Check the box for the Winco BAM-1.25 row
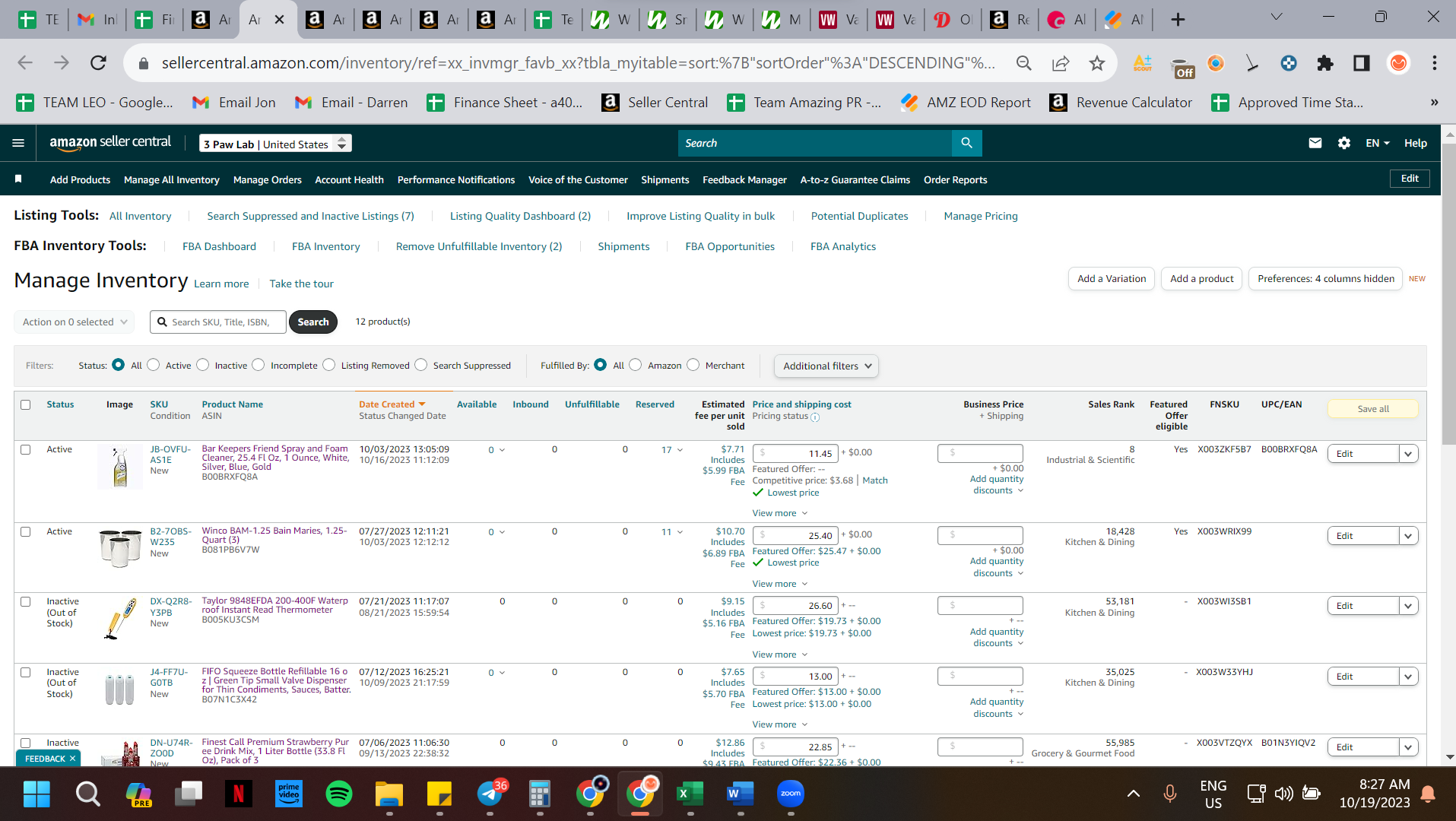 coord(26,531)
